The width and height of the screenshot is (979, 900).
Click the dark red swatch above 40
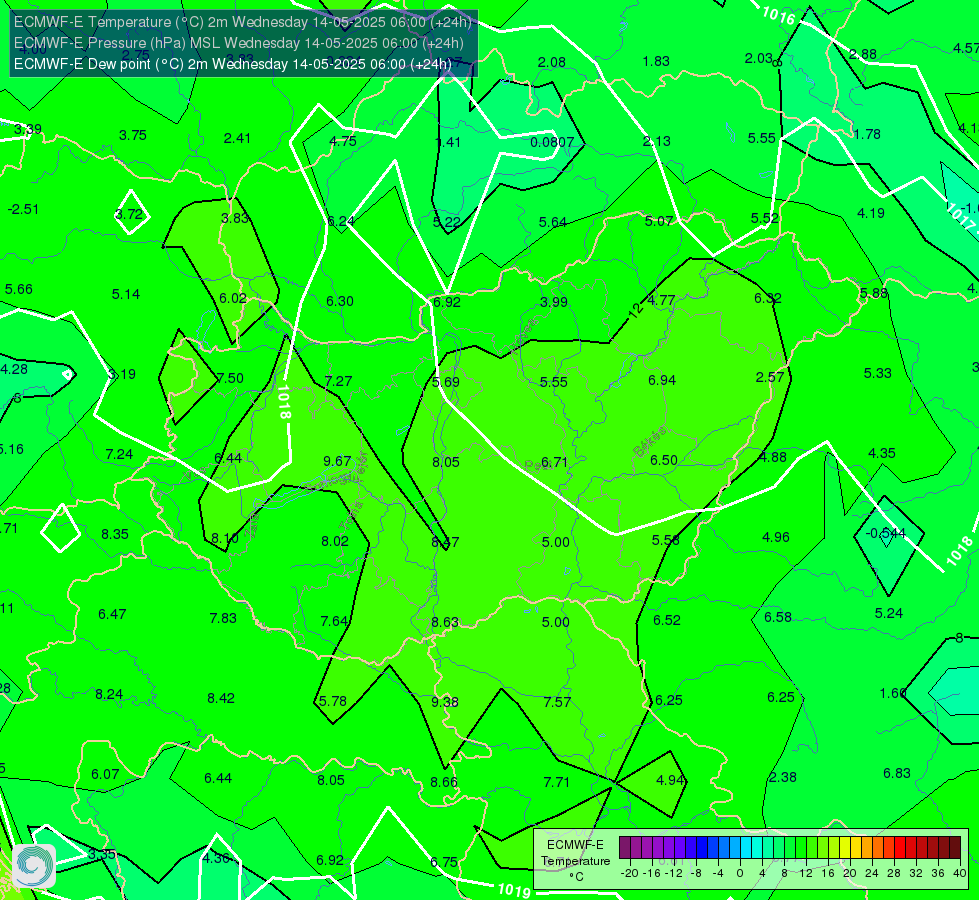[955, 848]
